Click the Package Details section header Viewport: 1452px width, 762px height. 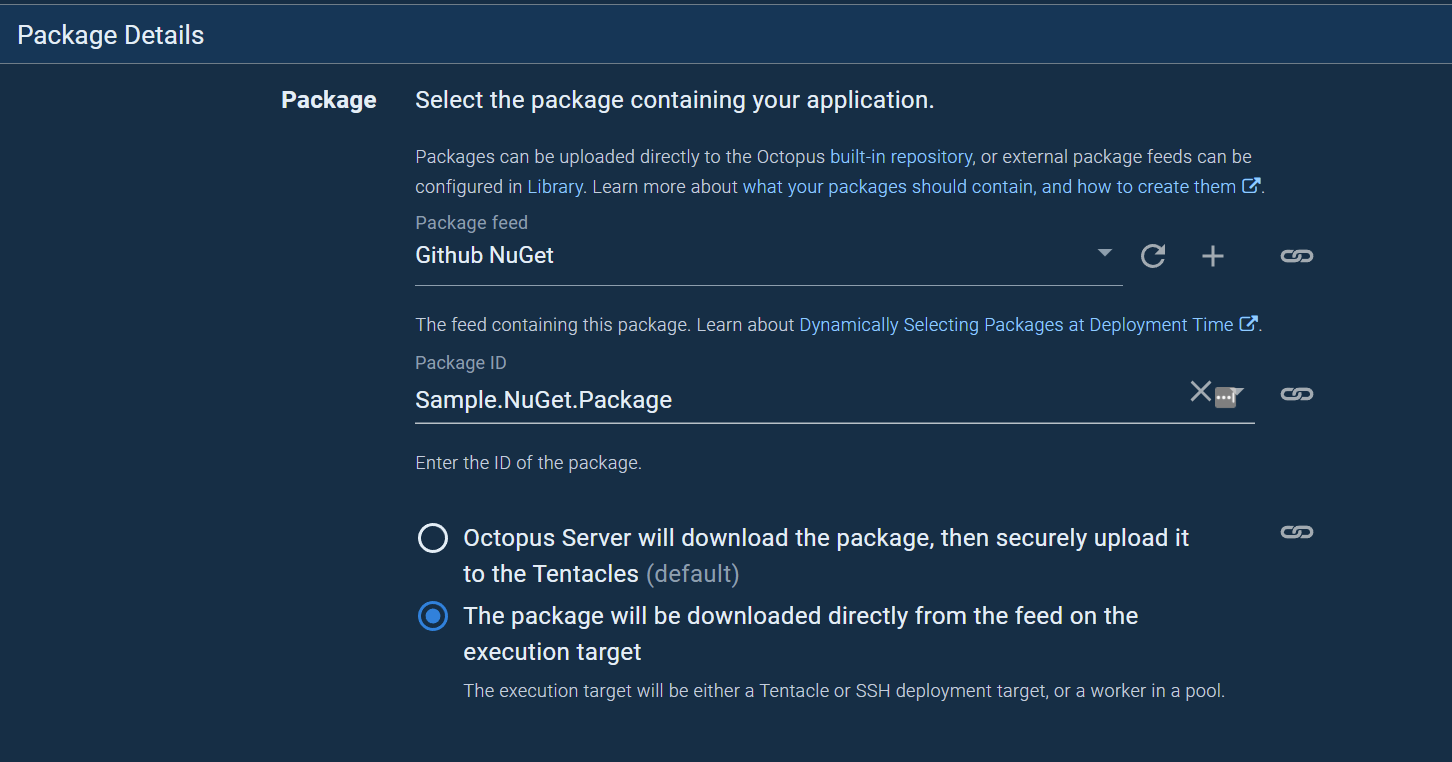[x=110, y=33]
